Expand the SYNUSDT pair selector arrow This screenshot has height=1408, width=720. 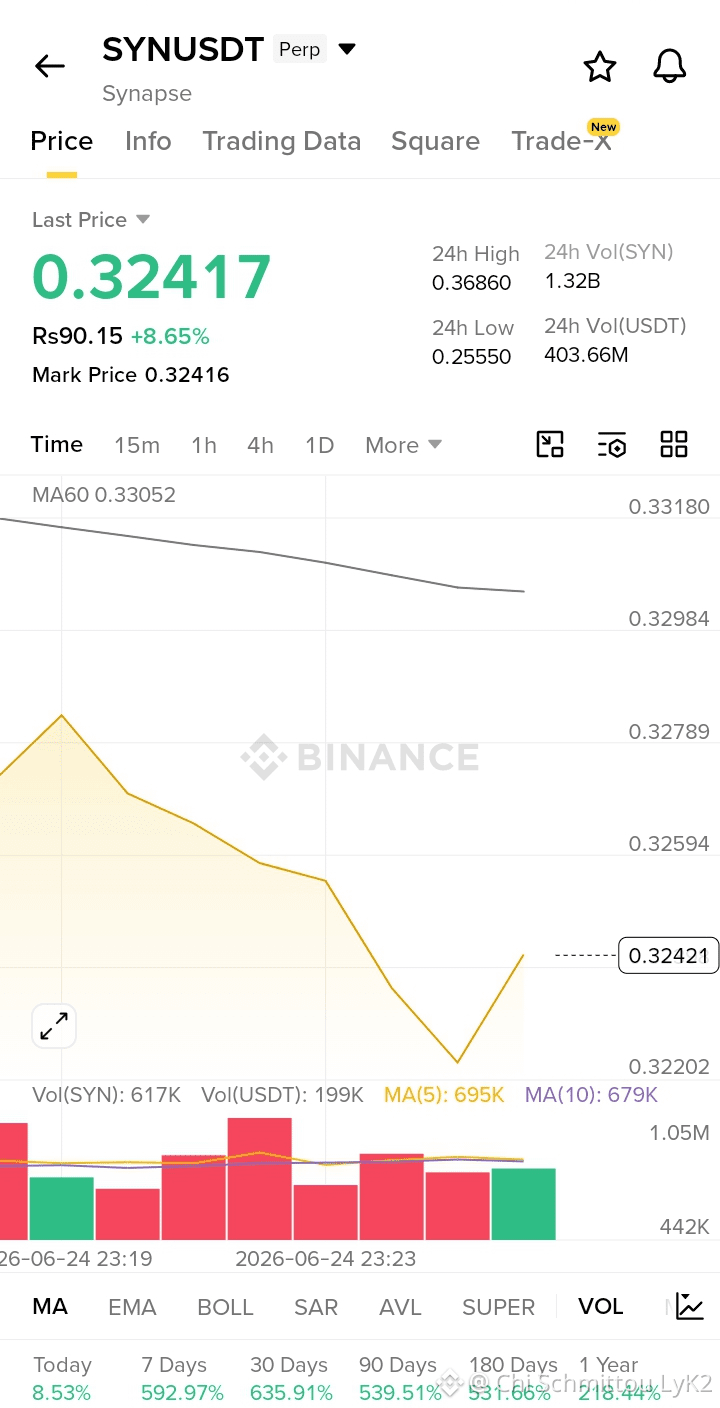coord(347,49)
